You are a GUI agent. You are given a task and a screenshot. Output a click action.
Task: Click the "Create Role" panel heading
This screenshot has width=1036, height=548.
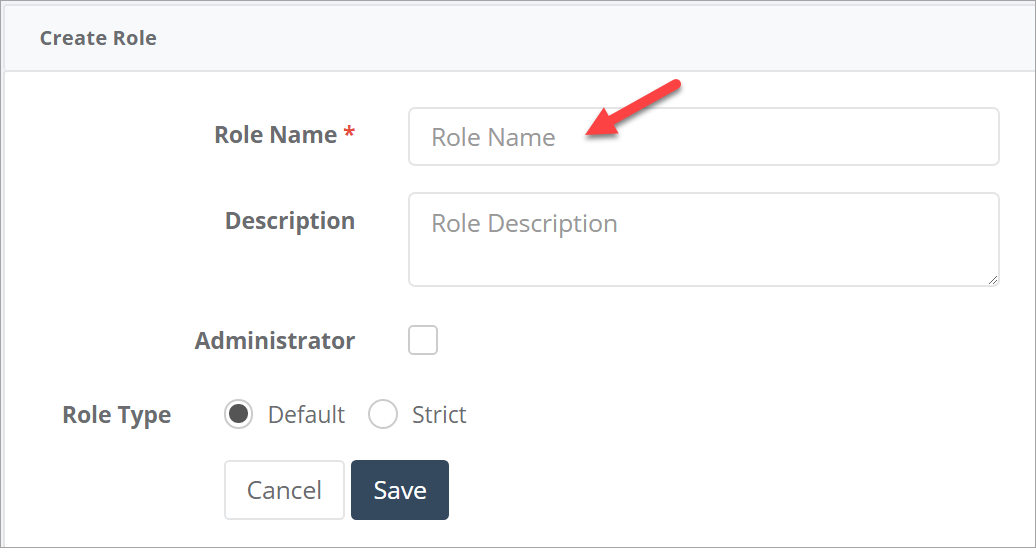98,39
